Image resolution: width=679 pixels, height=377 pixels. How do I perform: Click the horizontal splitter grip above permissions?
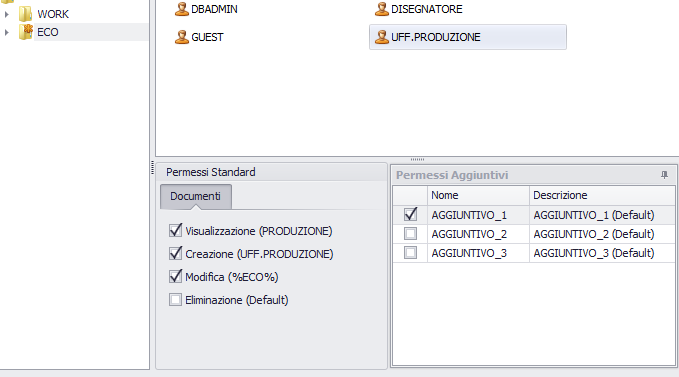pos(417,159)
